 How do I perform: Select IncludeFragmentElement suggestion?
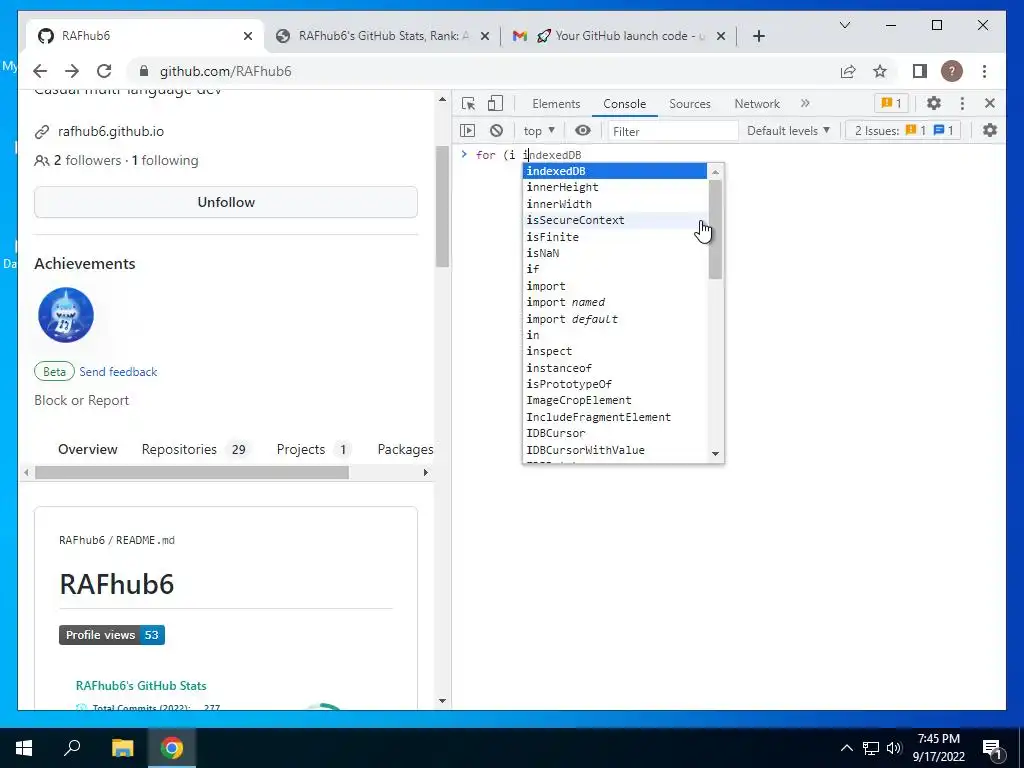[x=615, y=417]
